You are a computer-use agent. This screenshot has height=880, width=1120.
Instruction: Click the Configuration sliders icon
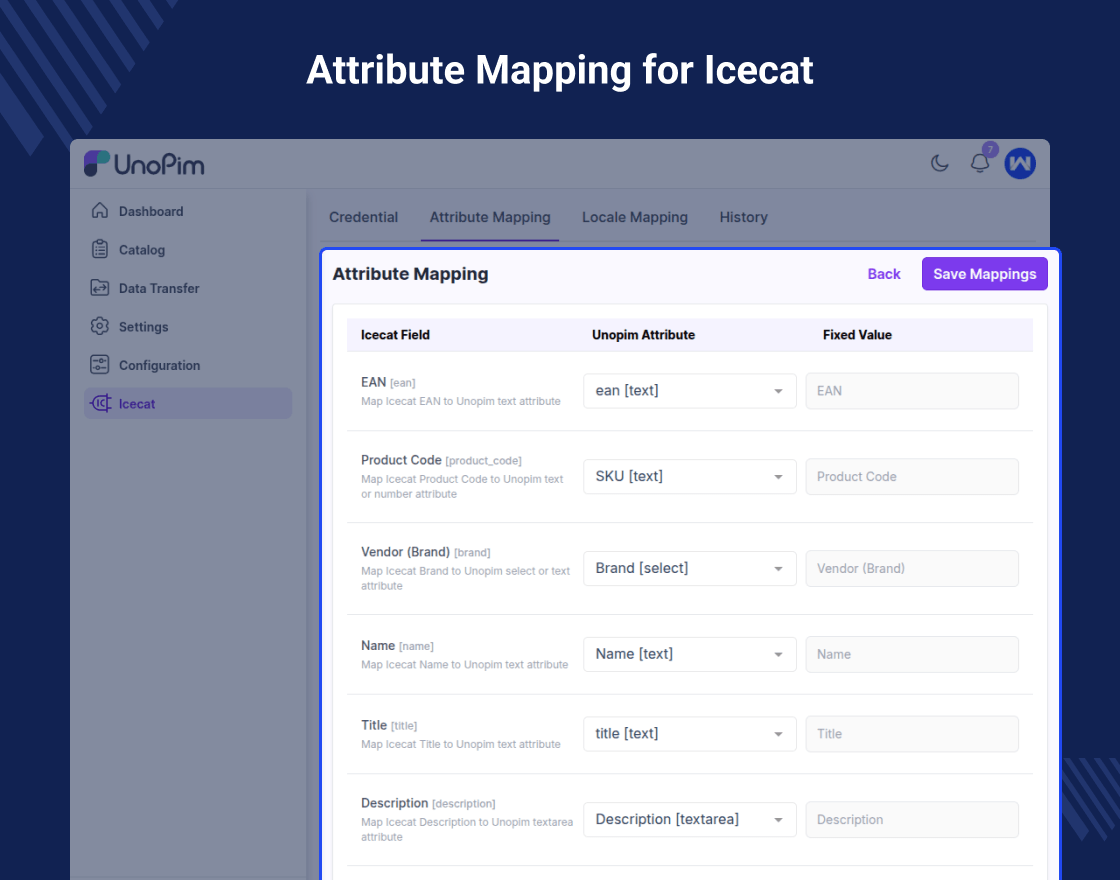100,365
